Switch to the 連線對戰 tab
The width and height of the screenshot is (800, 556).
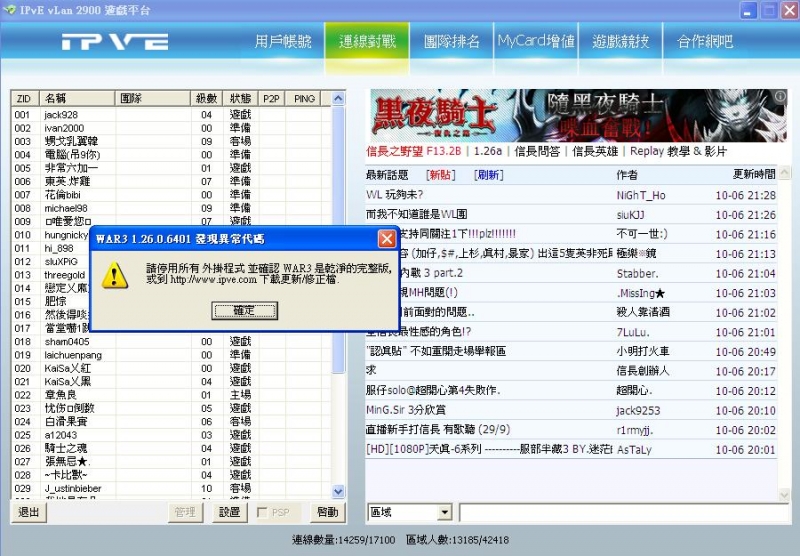pos(367,41)
